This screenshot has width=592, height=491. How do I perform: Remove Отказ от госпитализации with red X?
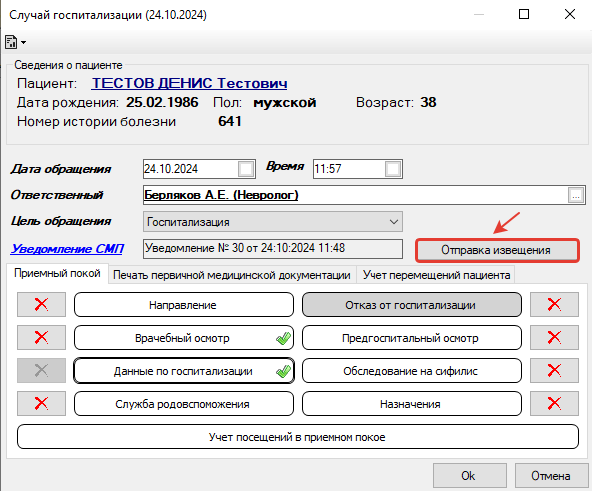tap(554, 304)
